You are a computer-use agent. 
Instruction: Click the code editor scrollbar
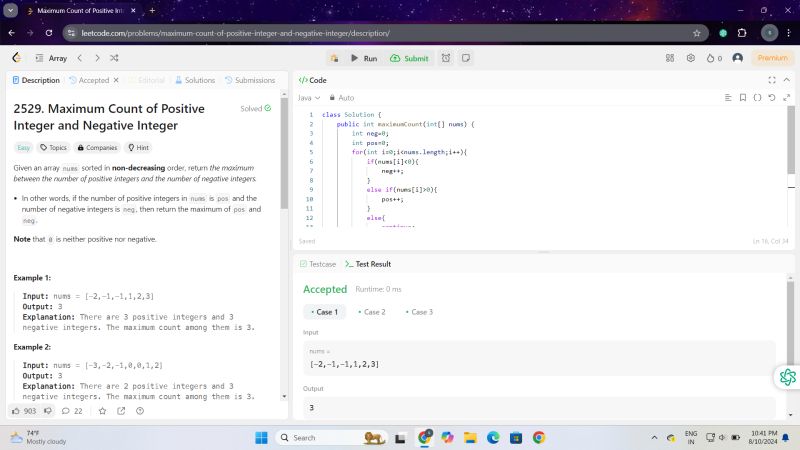coord(791,140)
